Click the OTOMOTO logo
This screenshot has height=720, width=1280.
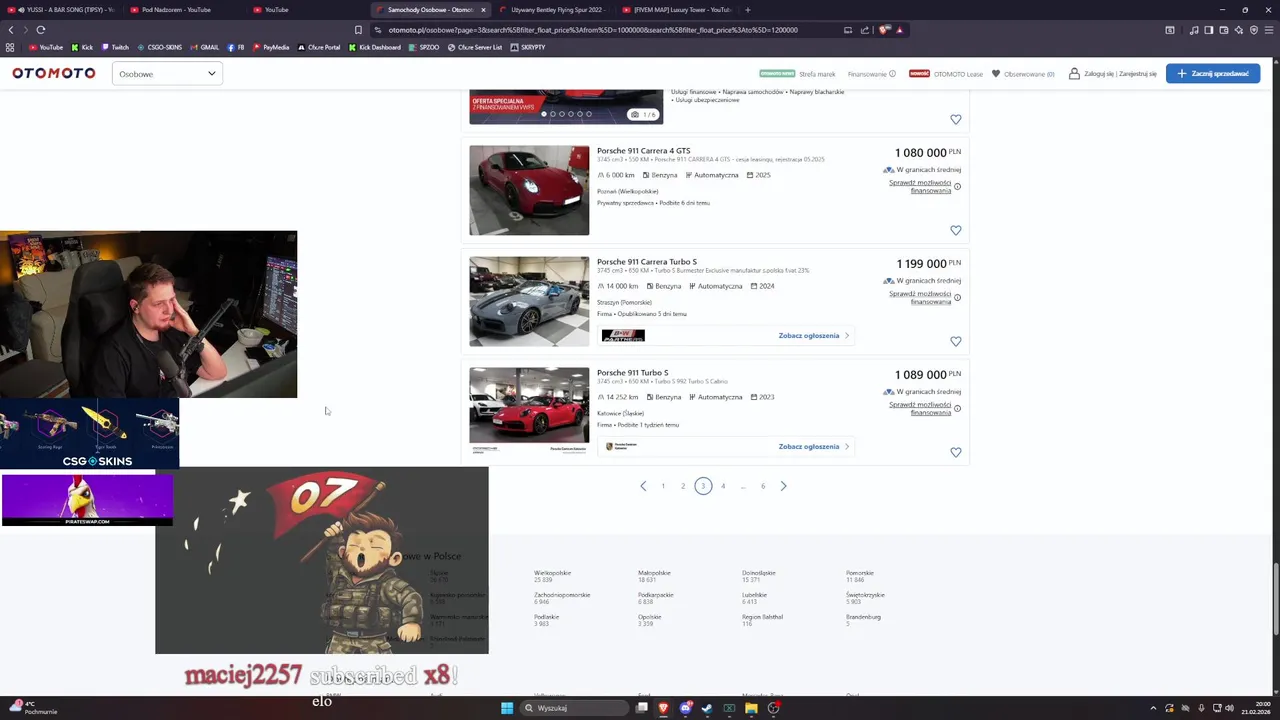54,73
